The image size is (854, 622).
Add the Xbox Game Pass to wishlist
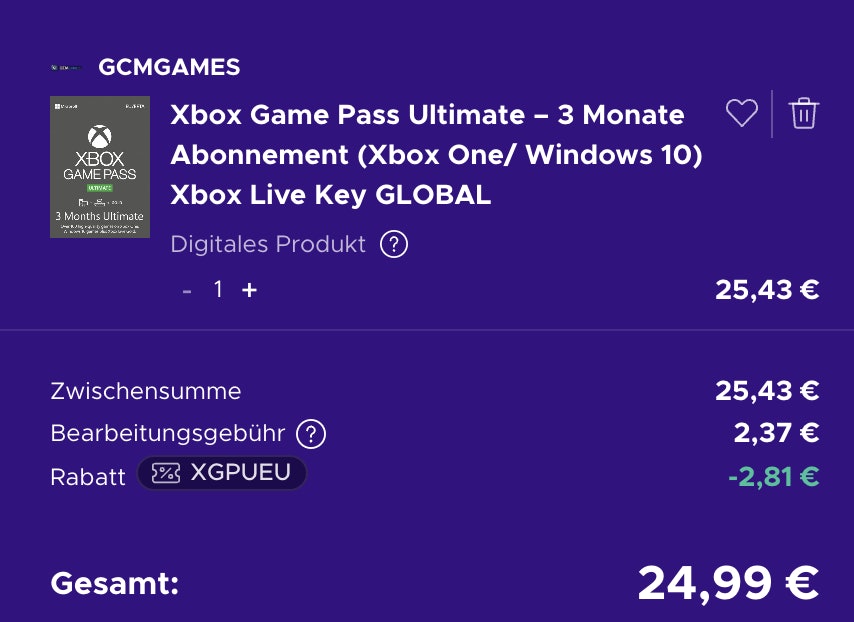coord(741,114)
